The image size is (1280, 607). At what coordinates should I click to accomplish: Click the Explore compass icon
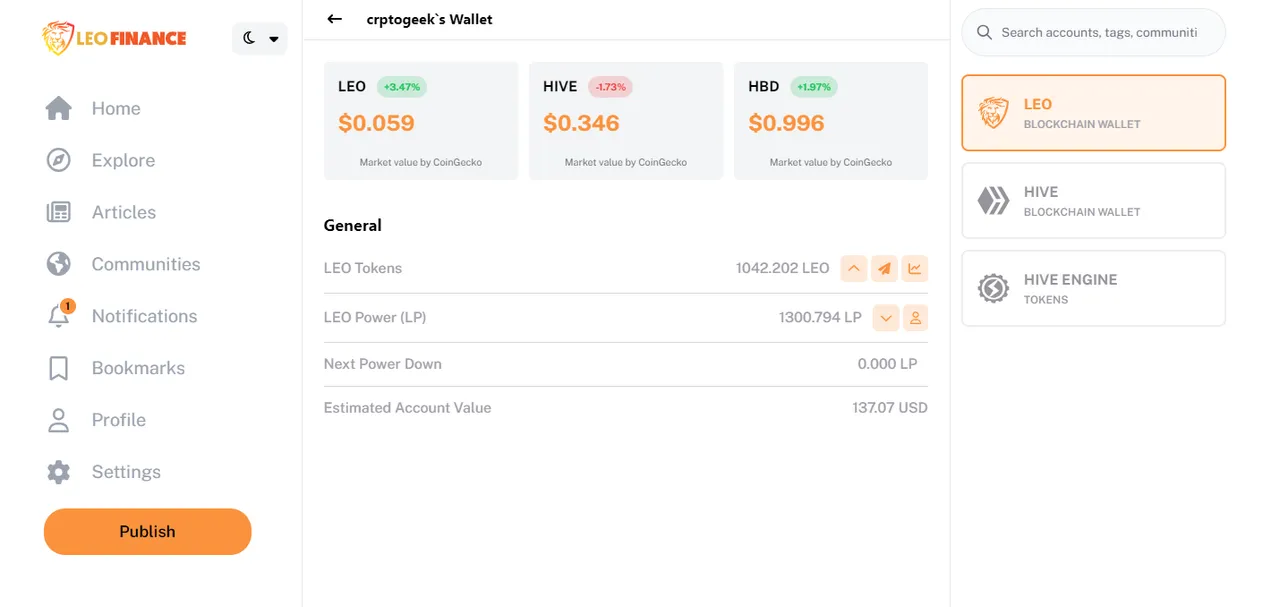(x=59, y=160)
